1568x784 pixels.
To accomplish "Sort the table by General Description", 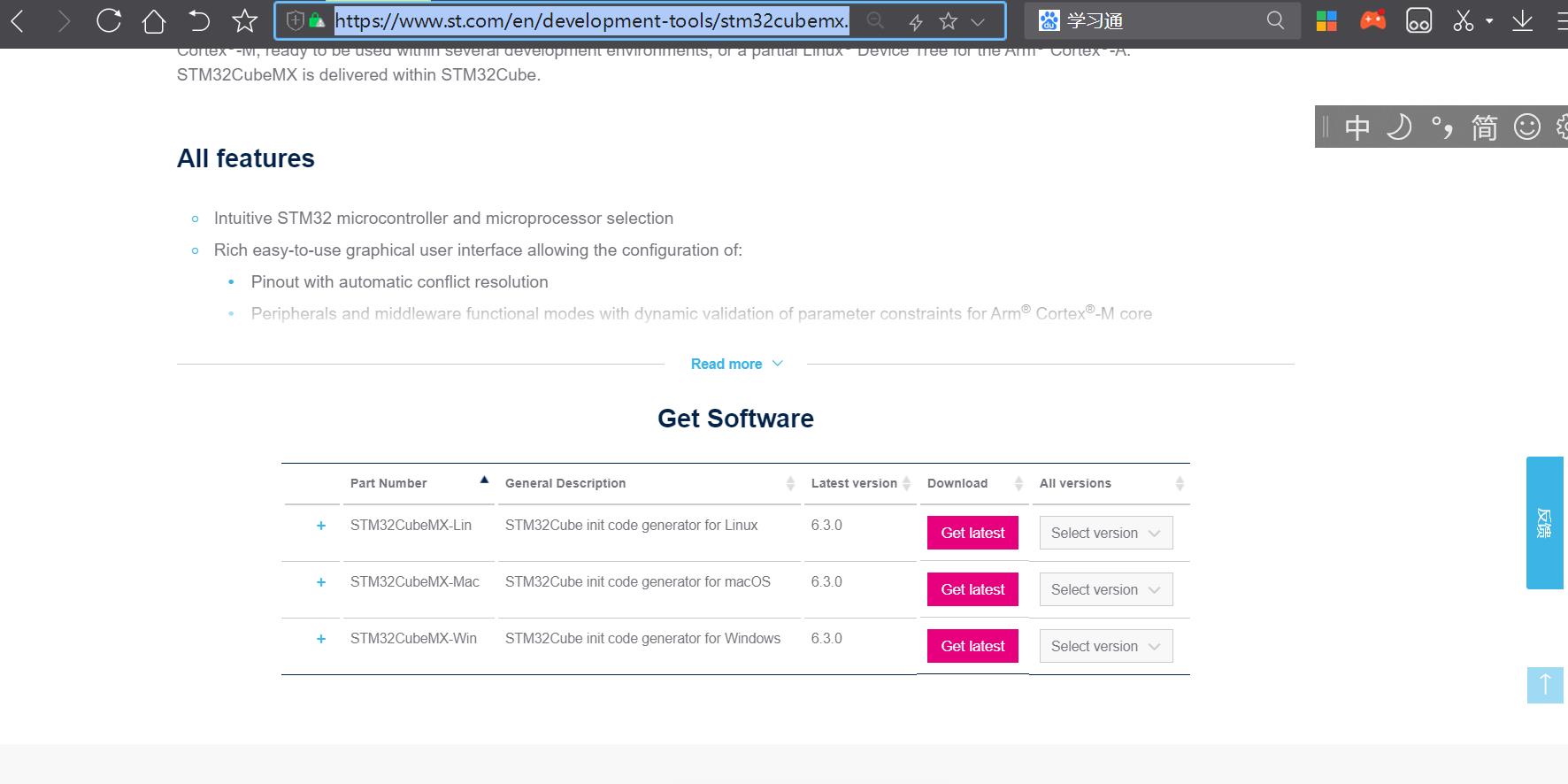I will pos(649,483).
